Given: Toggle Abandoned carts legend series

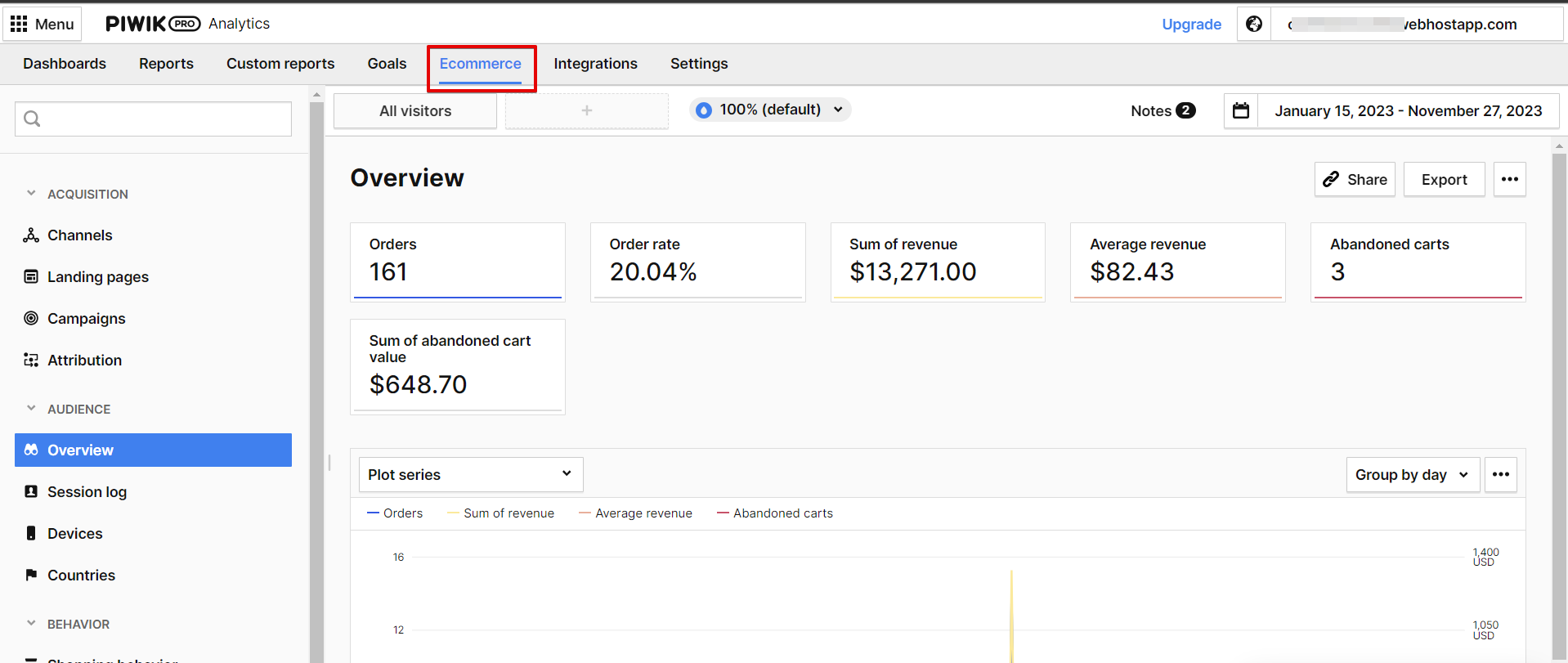Looking at the screenshot, I should [775, 513].
